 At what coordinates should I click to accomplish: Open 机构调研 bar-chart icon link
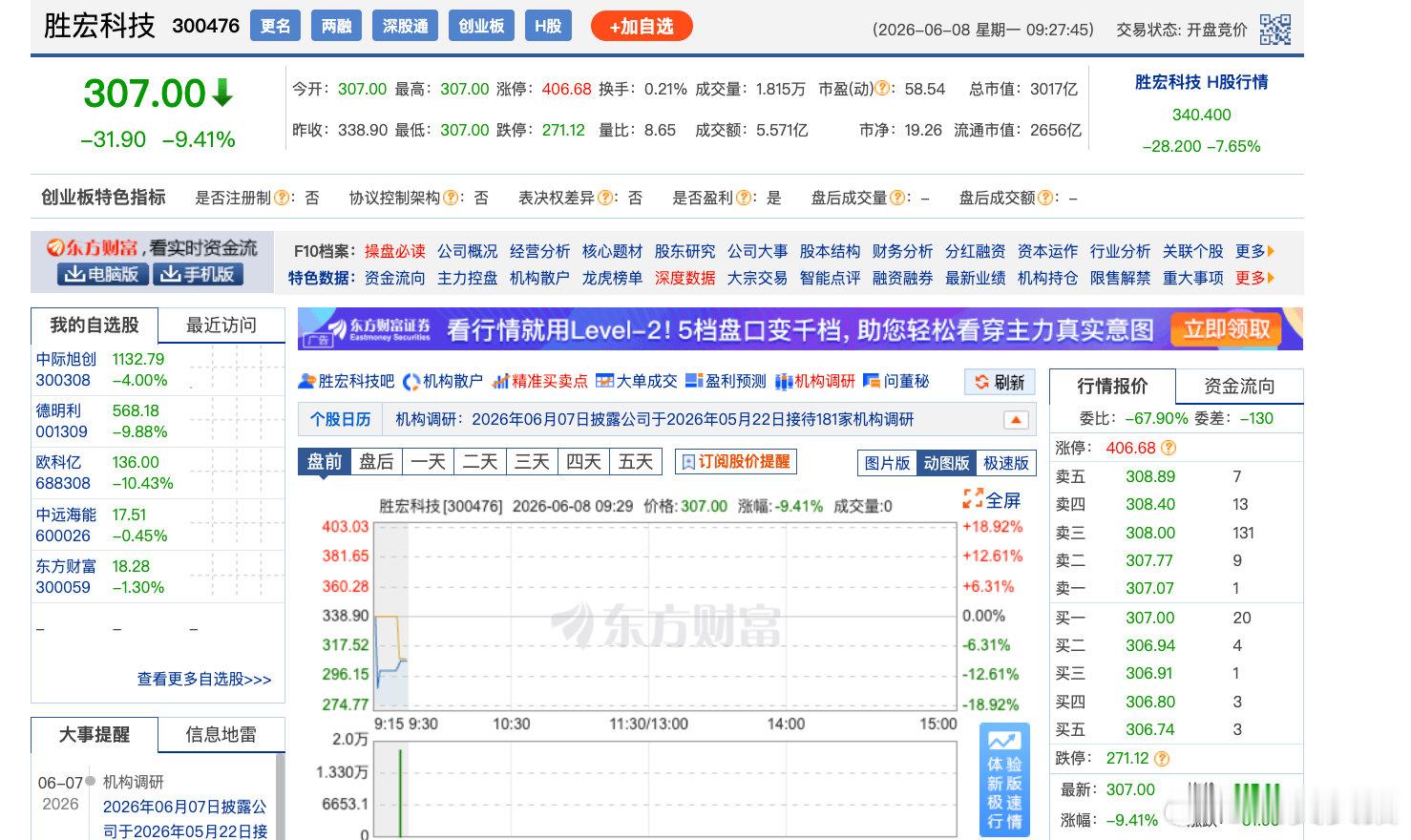(784, 382)
